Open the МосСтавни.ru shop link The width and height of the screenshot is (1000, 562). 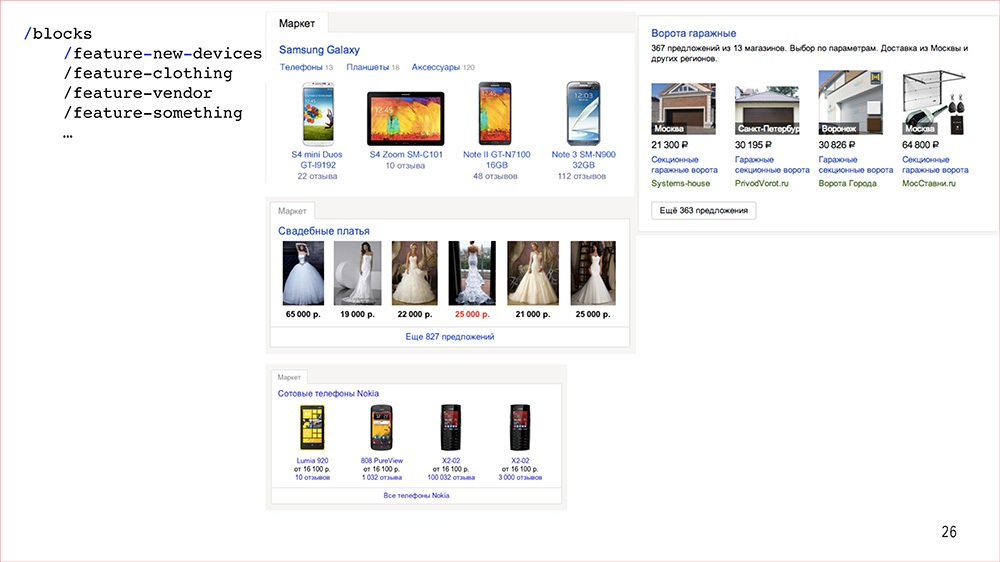[x=929, y=183]
